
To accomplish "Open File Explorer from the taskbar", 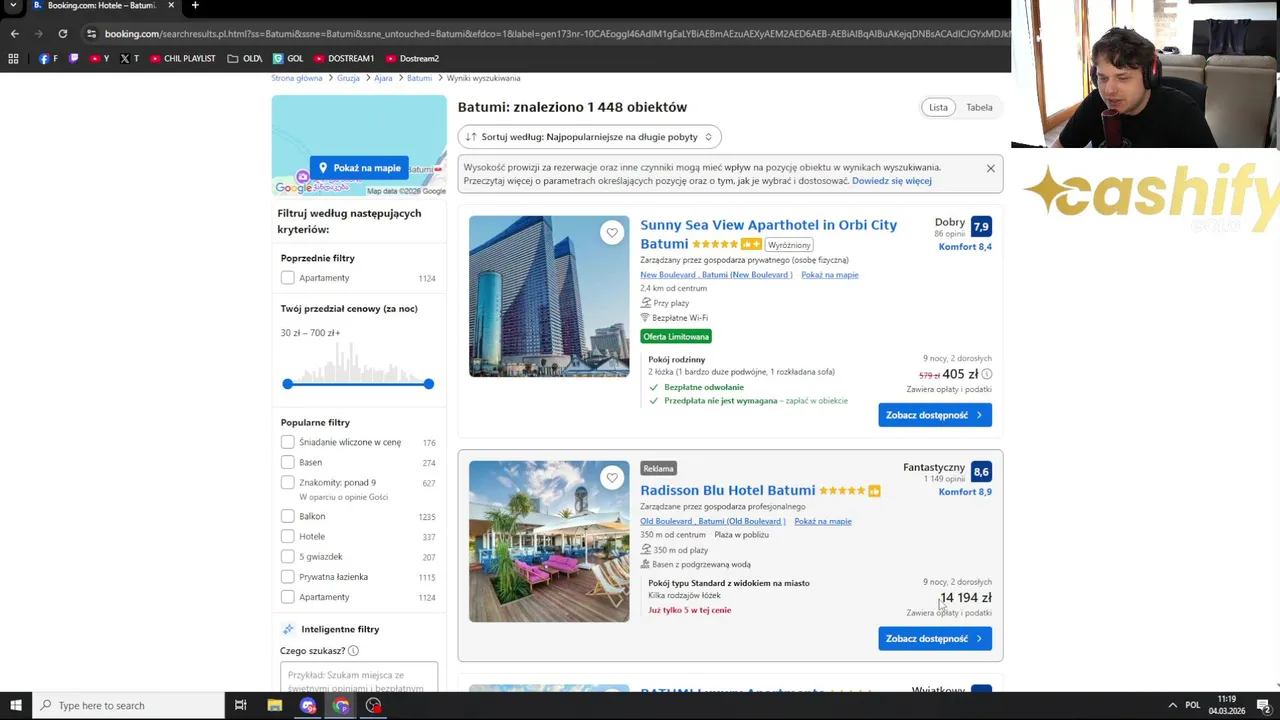I will [x=274, y=705].
